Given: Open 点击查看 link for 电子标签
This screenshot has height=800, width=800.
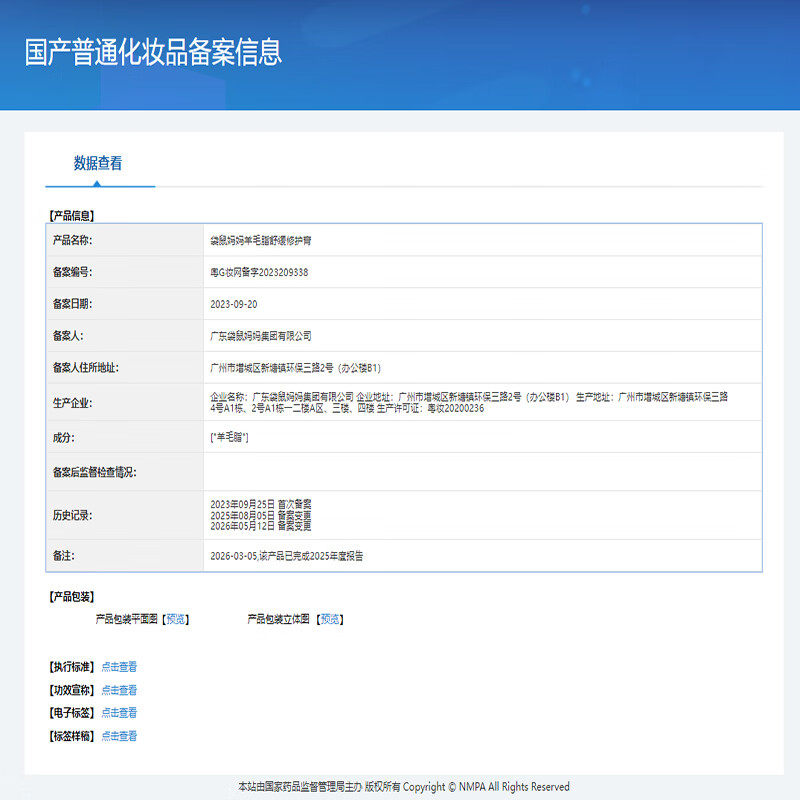Looking at the screenshot, I should 119,713.
